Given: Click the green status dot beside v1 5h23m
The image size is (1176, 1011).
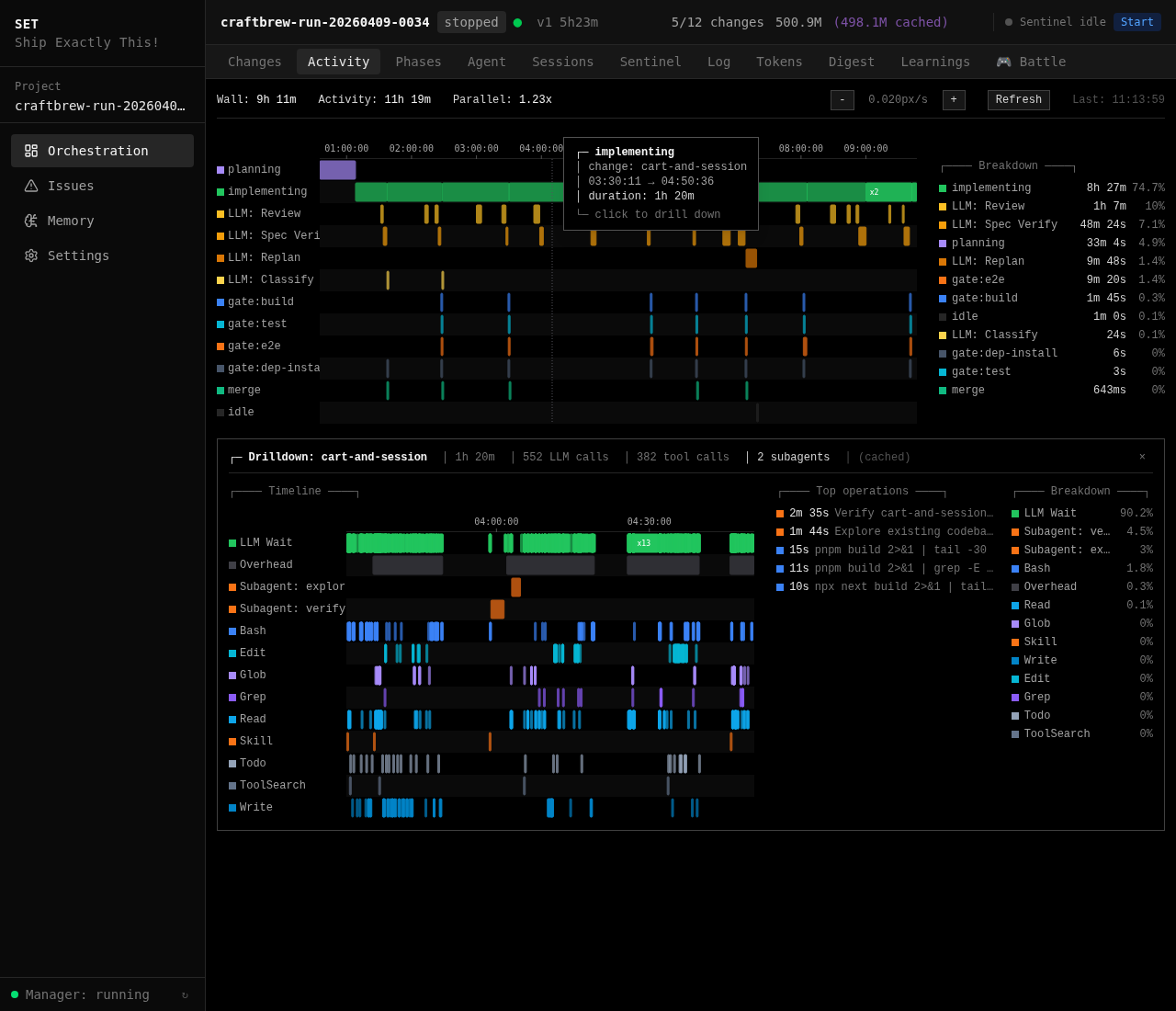Looking at the screenshot, I should click(517, 22).
